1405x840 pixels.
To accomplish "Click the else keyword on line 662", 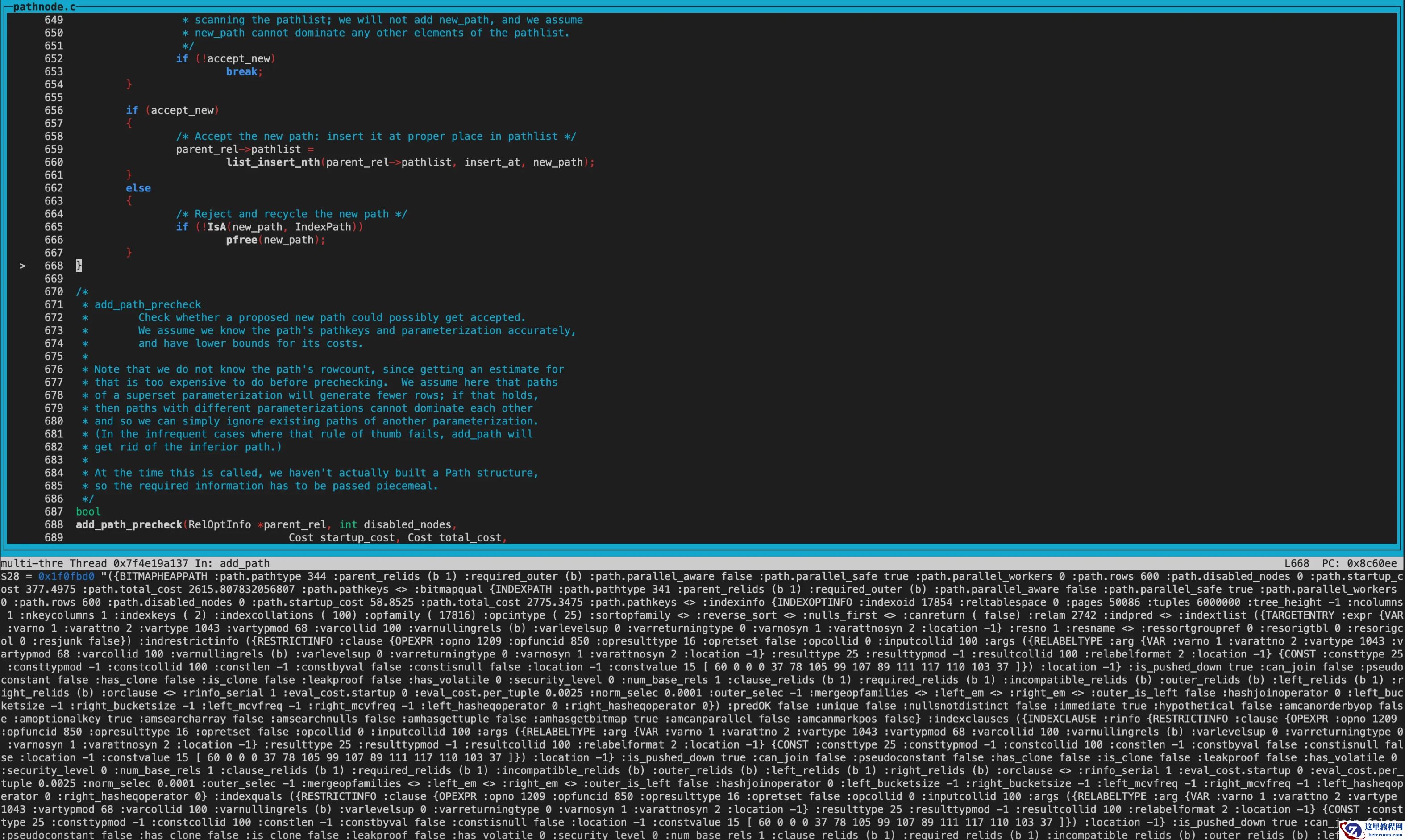I will coord(138,188).
